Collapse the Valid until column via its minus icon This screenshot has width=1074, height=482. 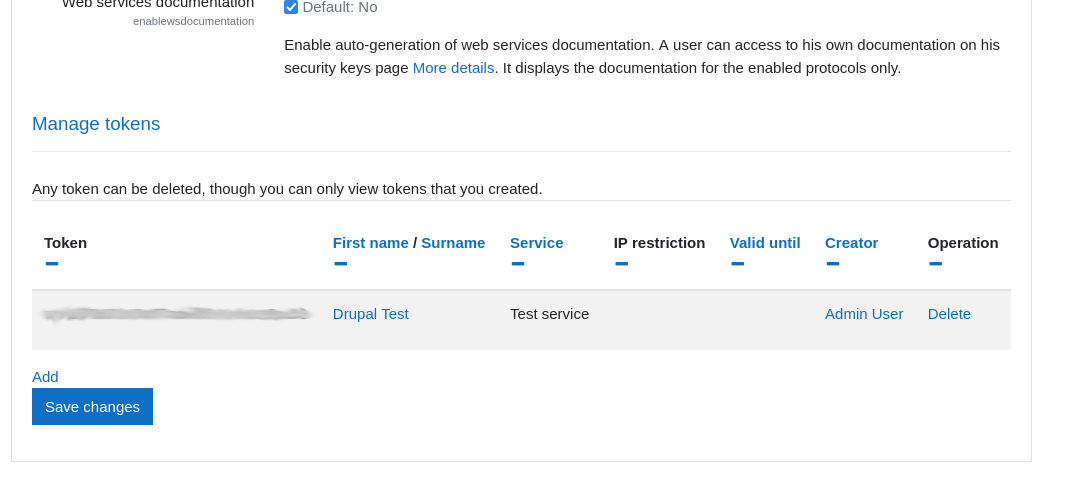738,264
